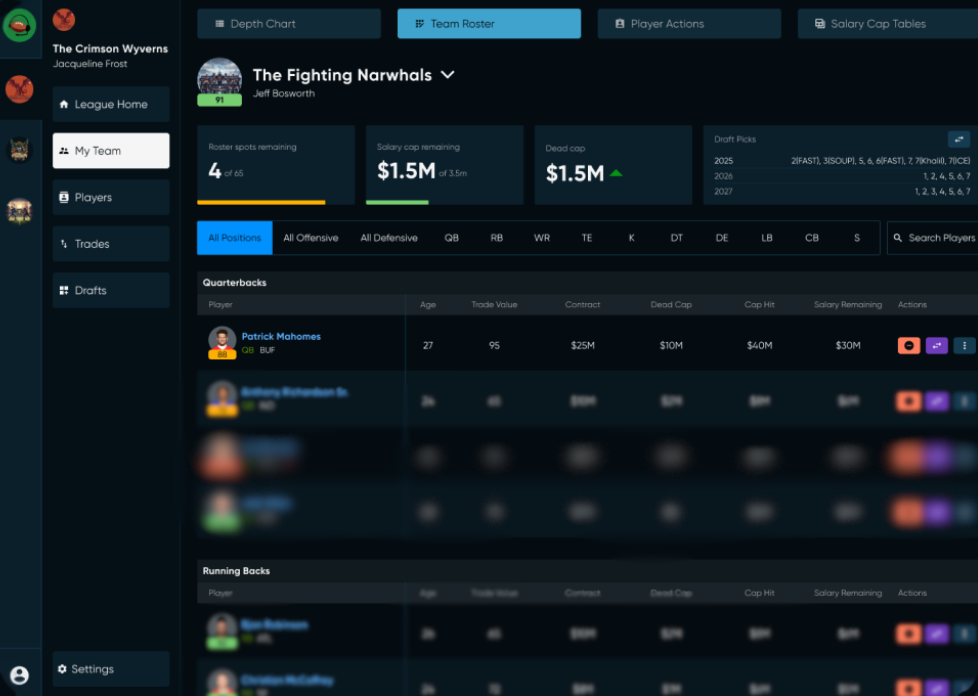Click the purple trade icon for Patrick Mahomes
This screenshot has width=978, height=696.
pyautogui.click(x=936, y=345)
